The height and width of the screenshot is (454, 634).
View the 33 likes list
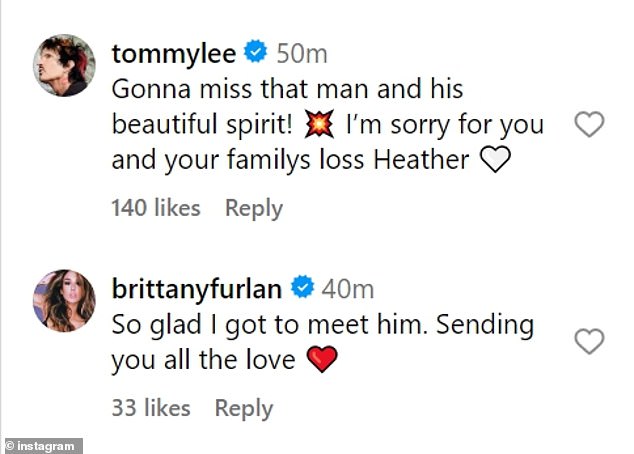coord(151,408)
